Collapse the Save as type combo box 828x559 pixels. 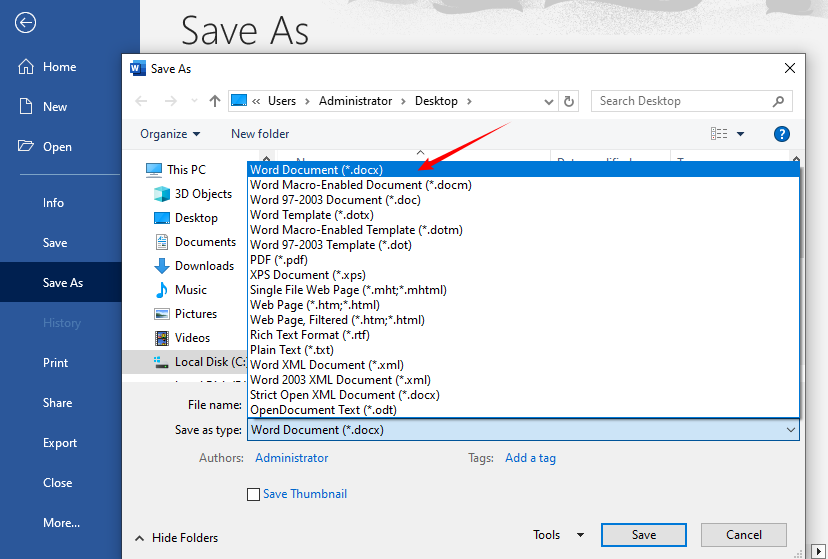click(x=791, y=430)
